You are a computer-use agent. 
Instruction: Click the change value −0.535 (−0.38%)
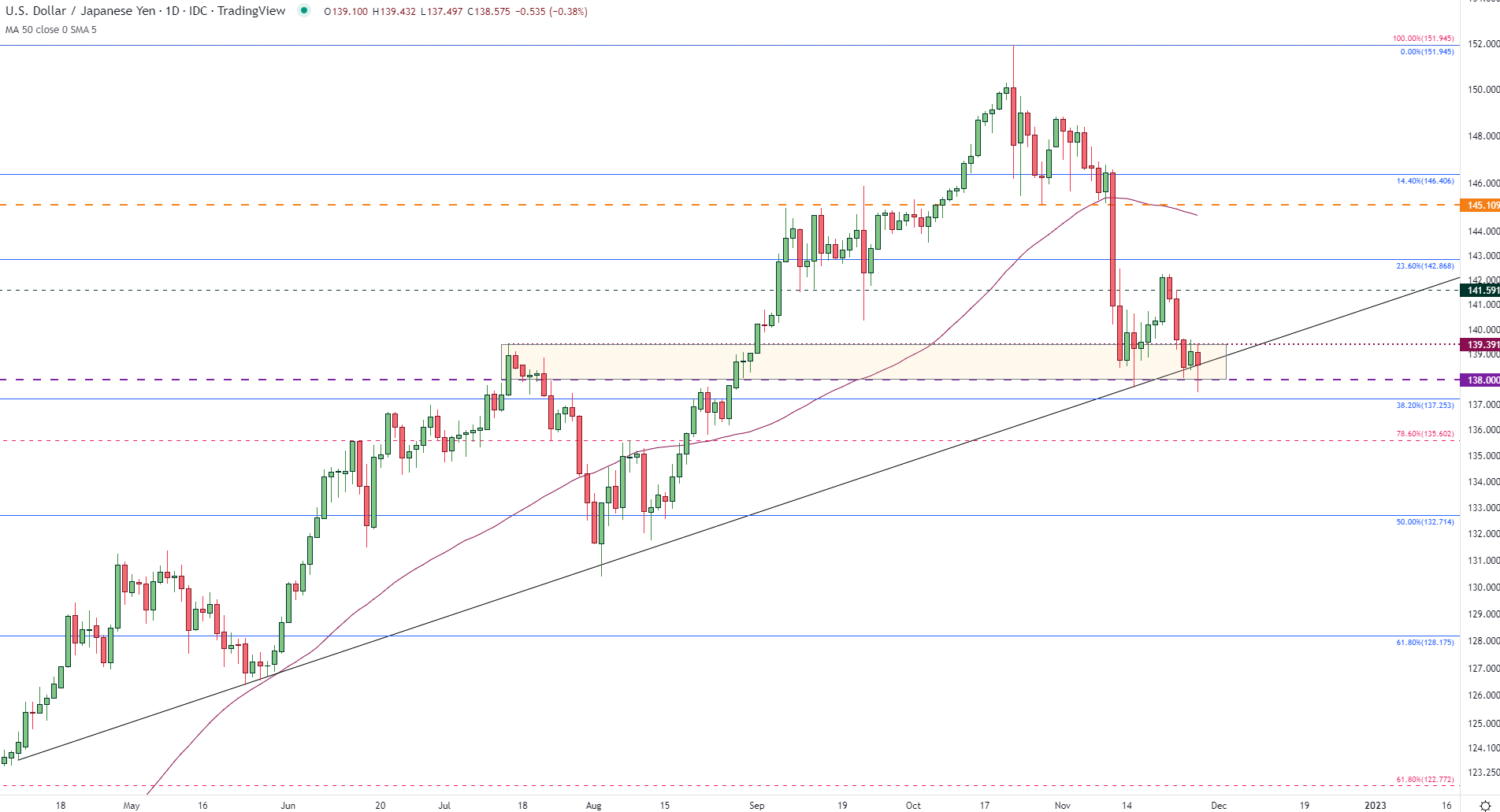[551, 12]
